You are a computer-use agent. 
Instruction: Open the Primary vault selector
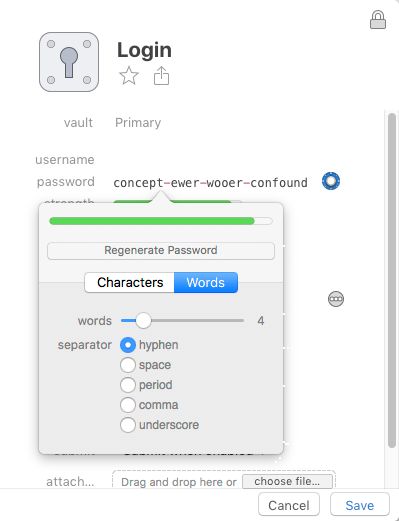138,123
